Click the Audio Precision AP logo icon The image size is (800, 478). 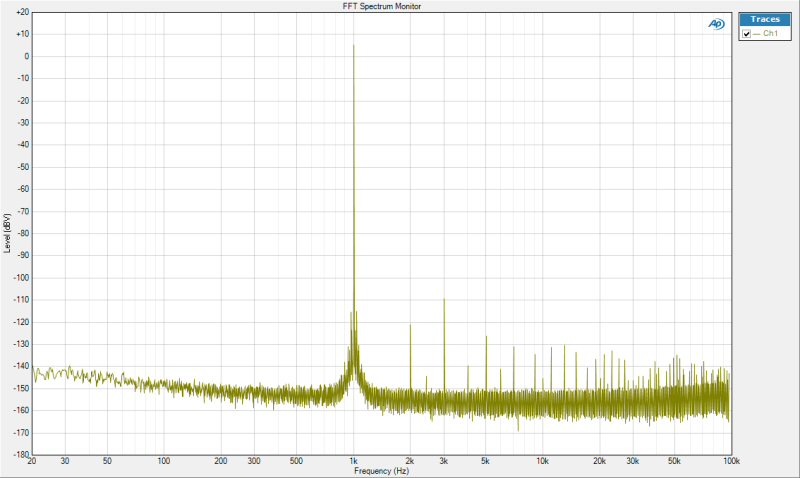(716, 23)
